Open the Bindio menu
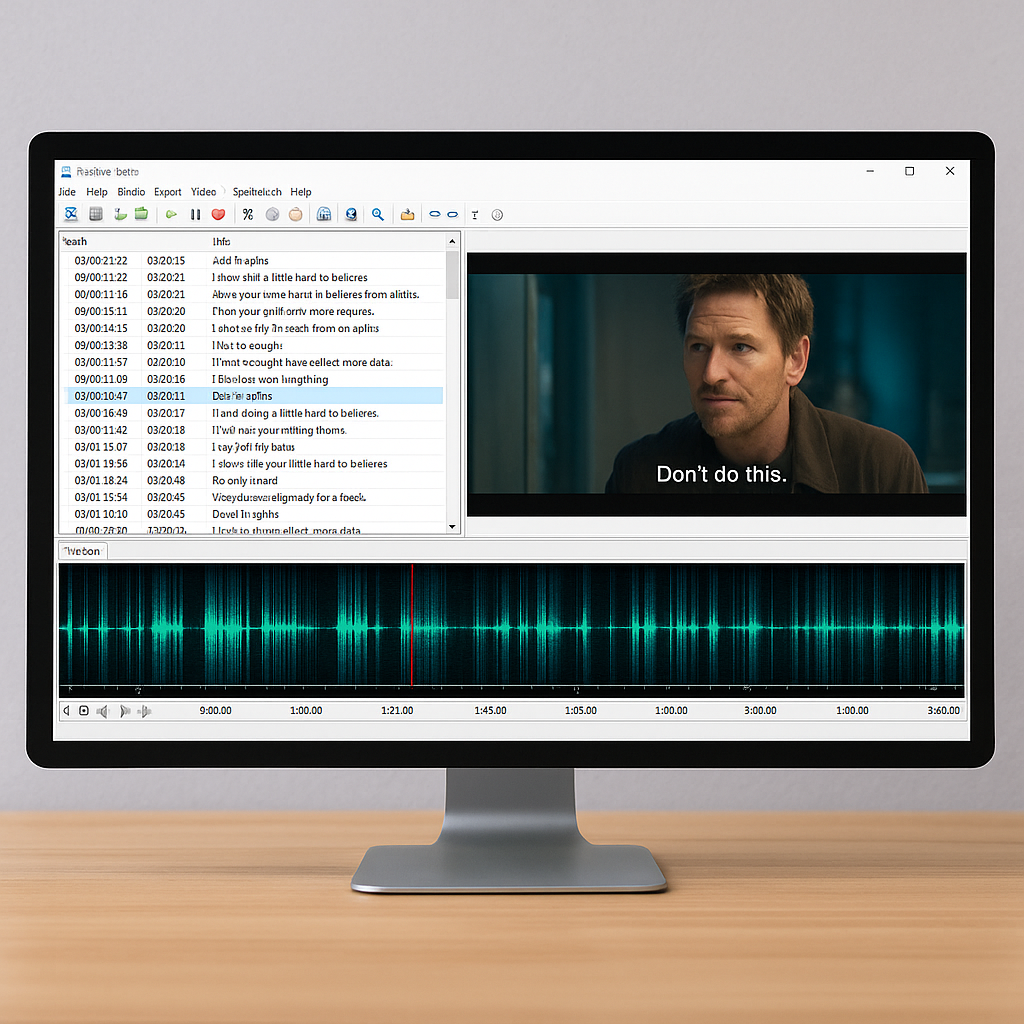This screenshot has width=1024, height=1024. pyautogui.click(x=131, y=192)
